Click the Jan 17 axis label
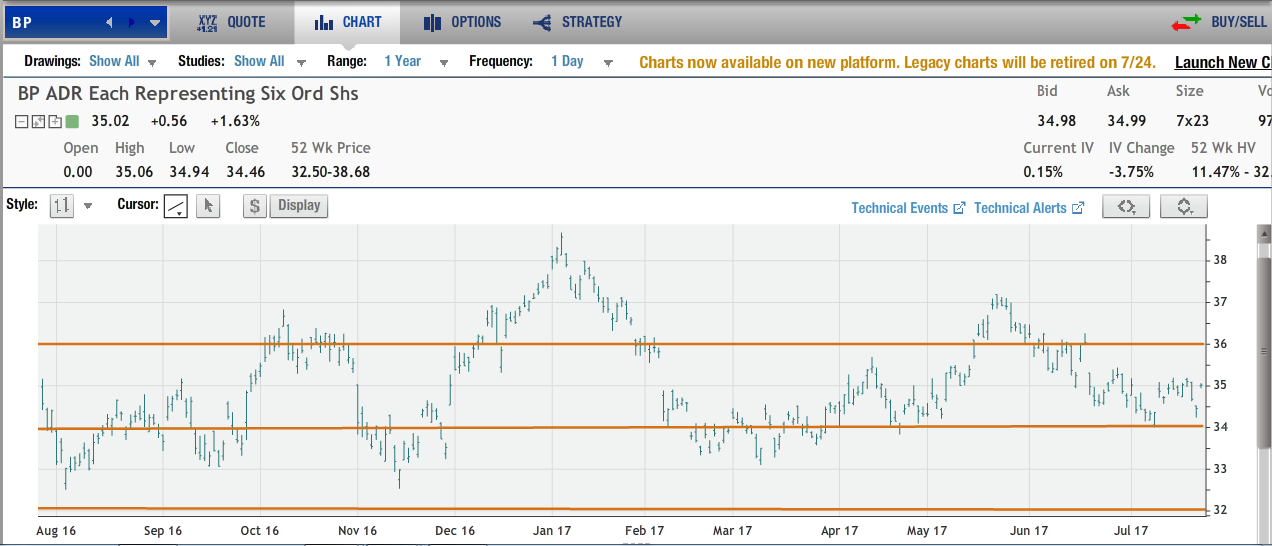 click(x=553, y=531)
